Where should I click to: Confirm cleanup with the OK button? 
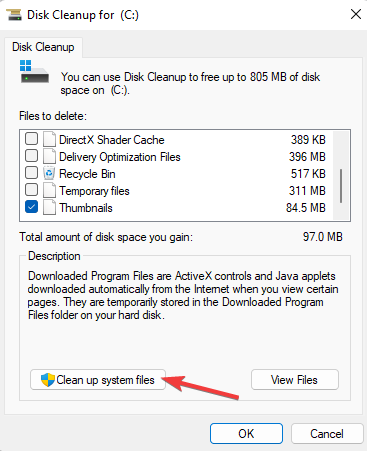246,434
